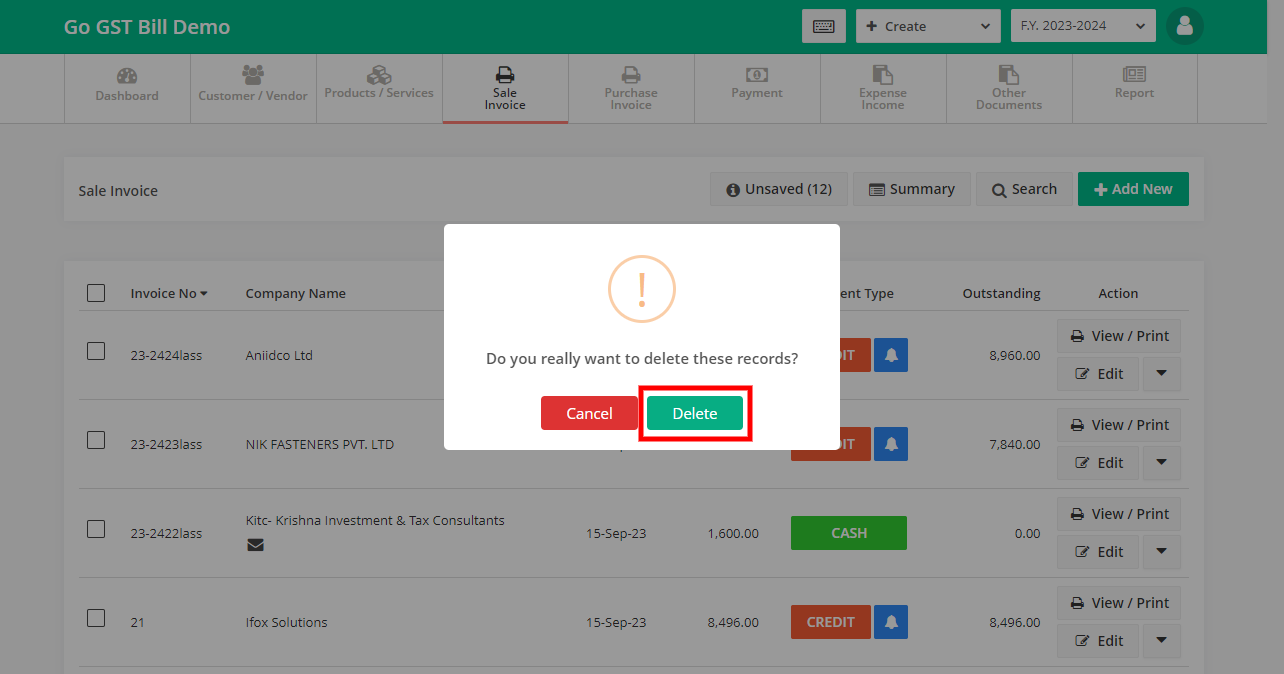Expand the Edit actions arrow for Aniidco Ltd

click(x=1161, y=373)
